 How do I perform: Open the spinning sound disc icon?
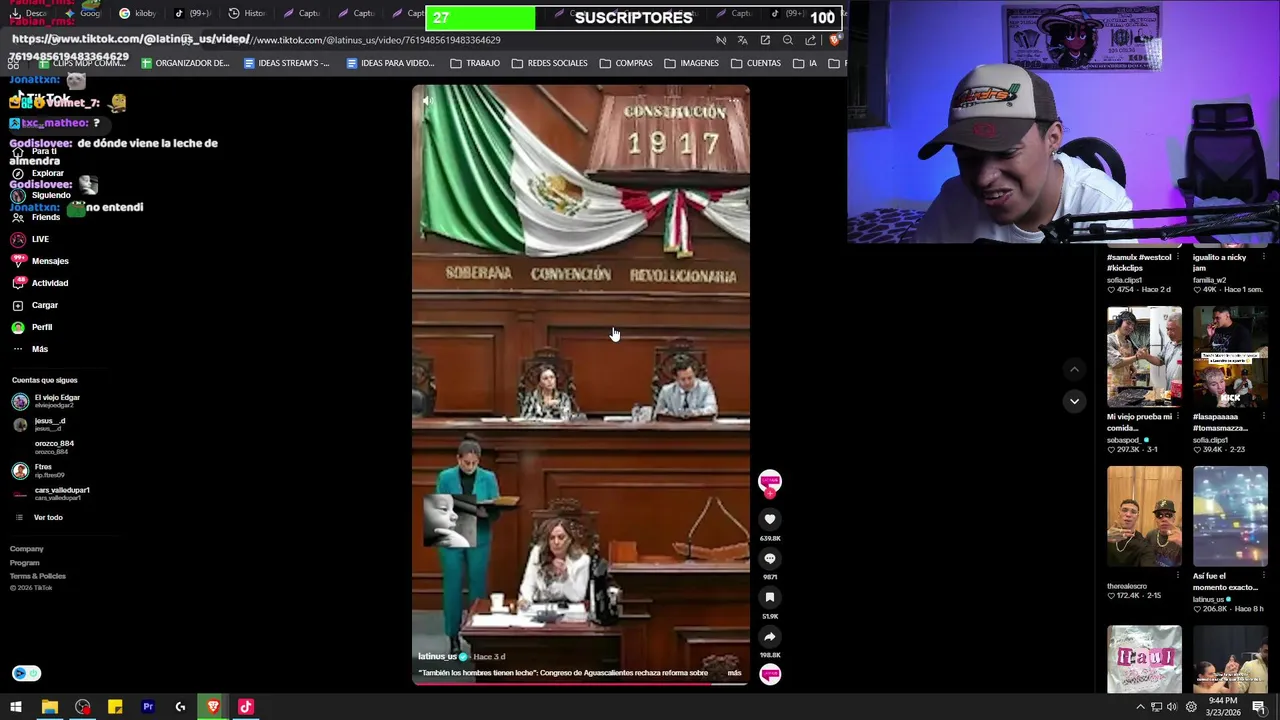click(769, 674)
